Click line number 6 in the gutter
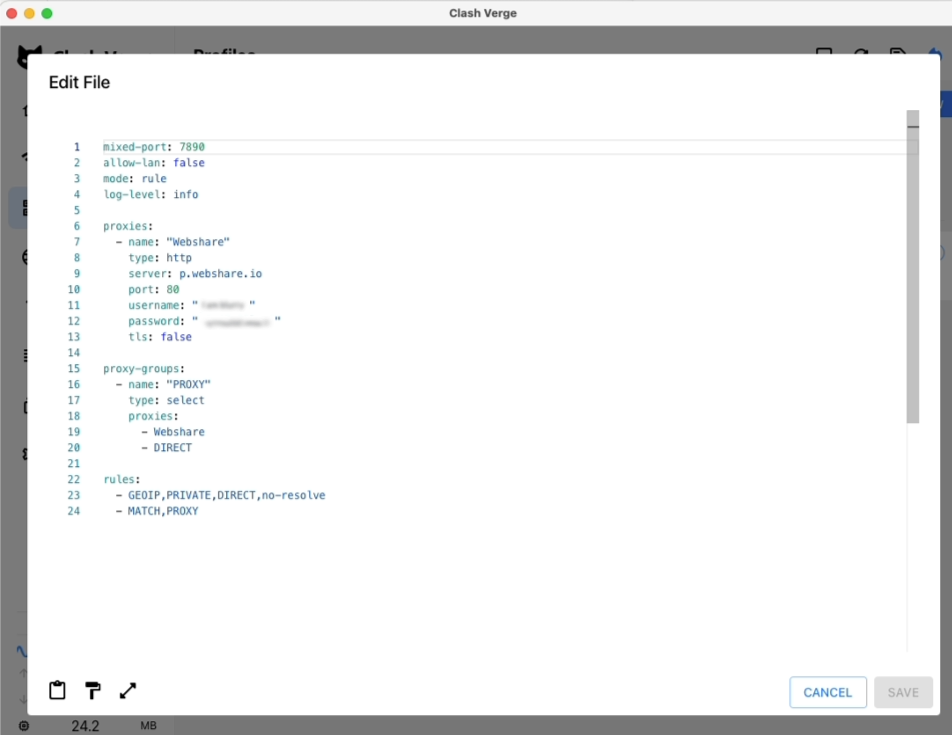Viewport: 952px width, 735px height. point(76,226)
